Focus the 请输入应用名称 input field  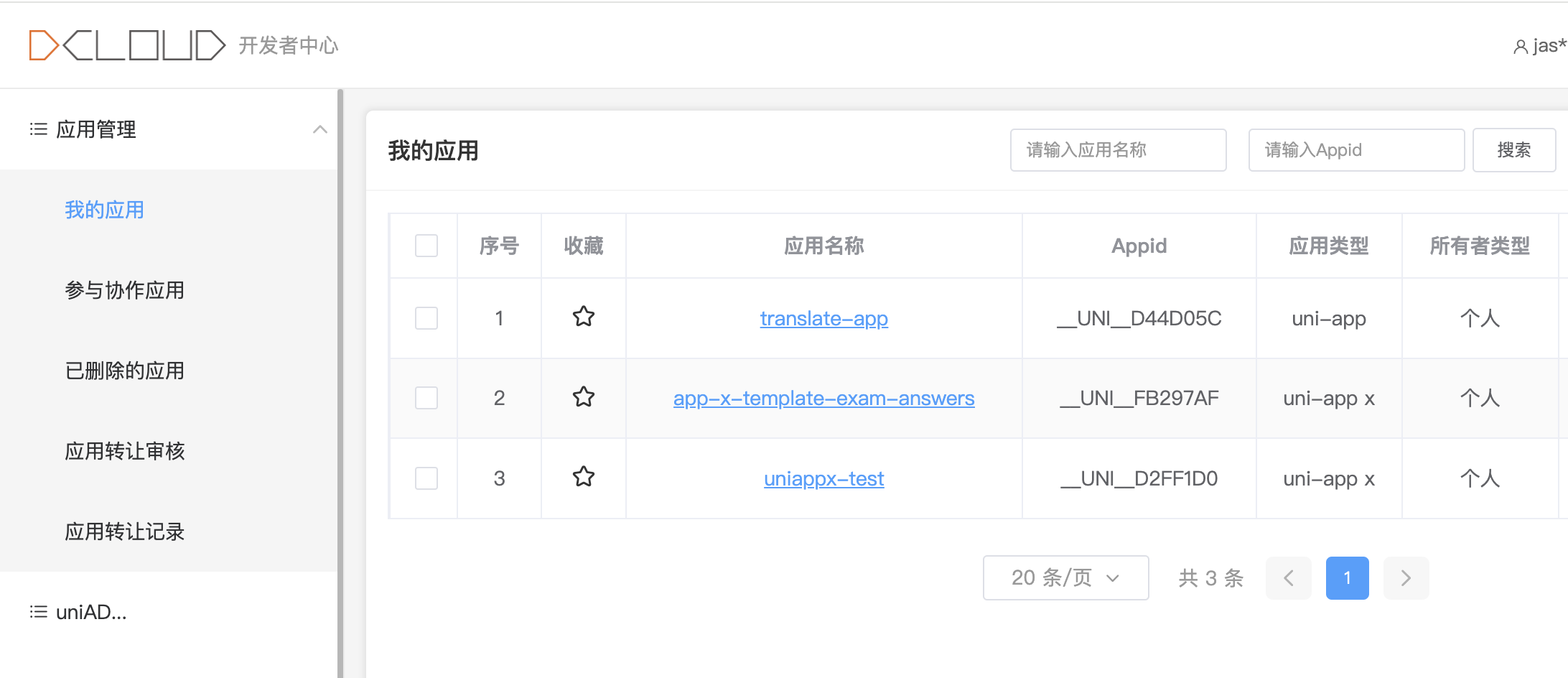pos(1118,150)
